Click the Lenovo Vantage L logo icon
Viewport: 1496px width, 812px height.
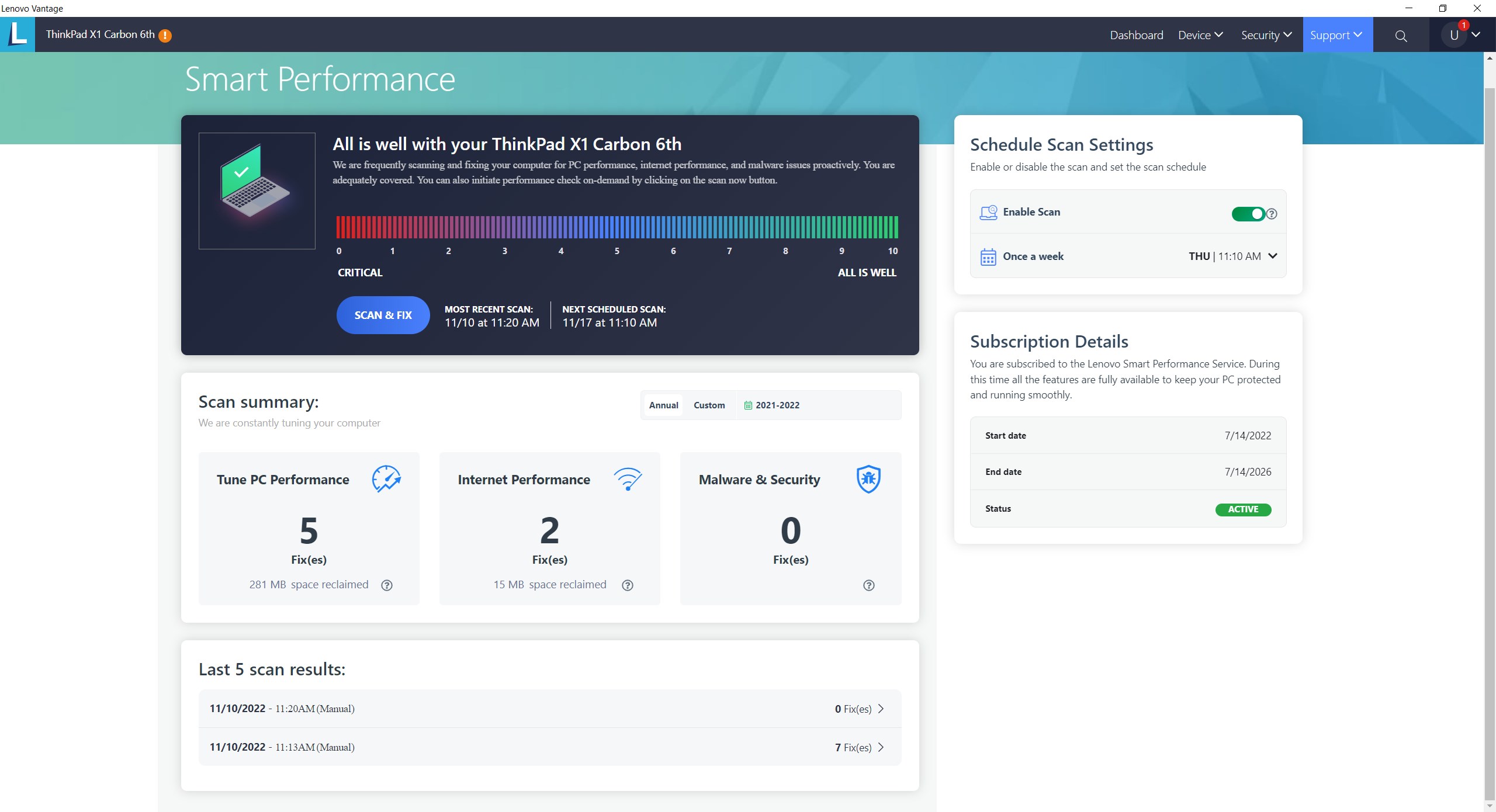pyautogui.click(x=18, y=34)
